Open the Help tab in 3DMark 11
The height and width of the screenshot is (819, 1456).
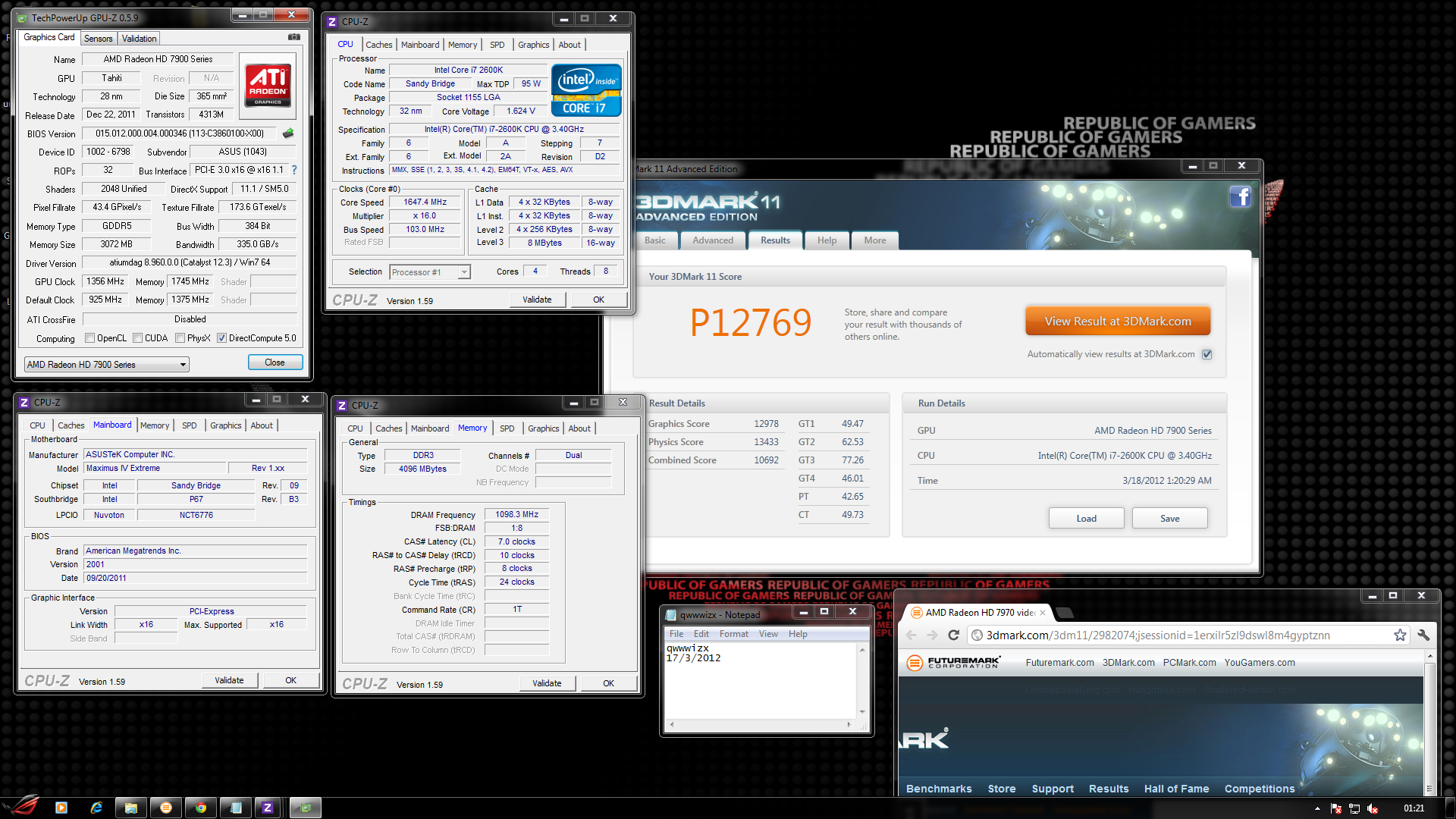[x=827, y=240]
